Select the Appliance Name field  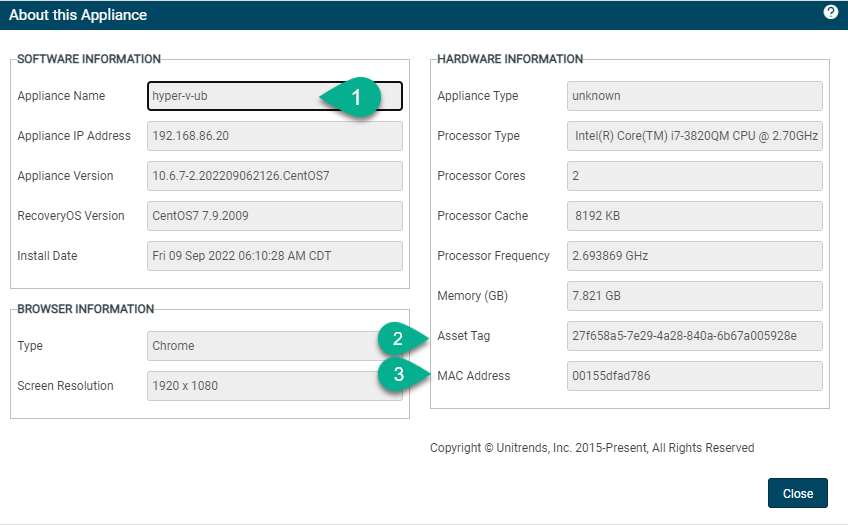tap(275, 96)
